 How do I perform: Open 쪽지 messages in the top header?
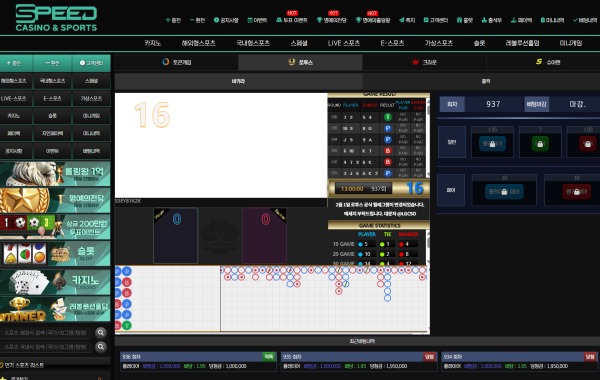[407, 20]
